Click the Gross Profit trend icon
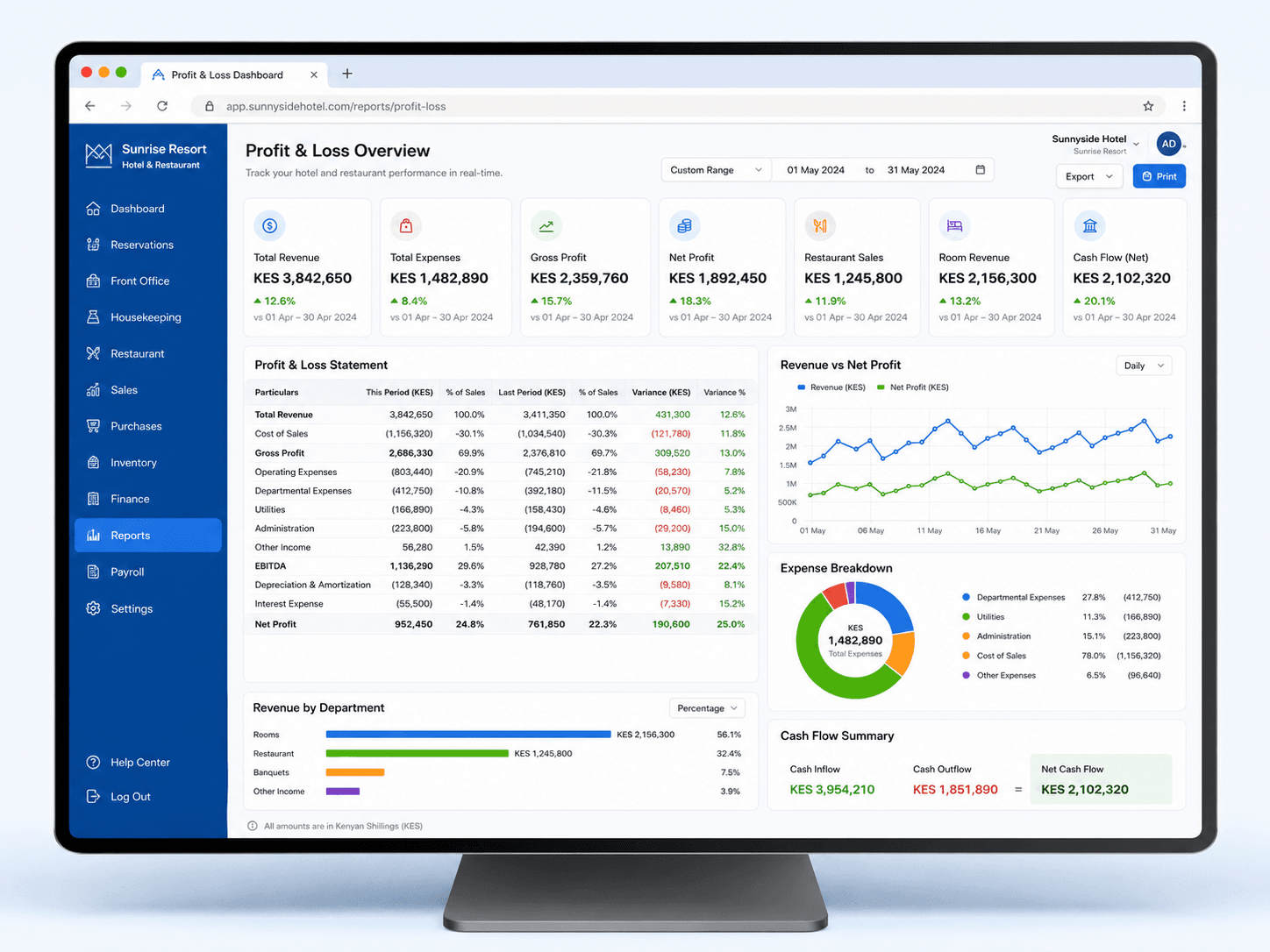 point(546,226)
